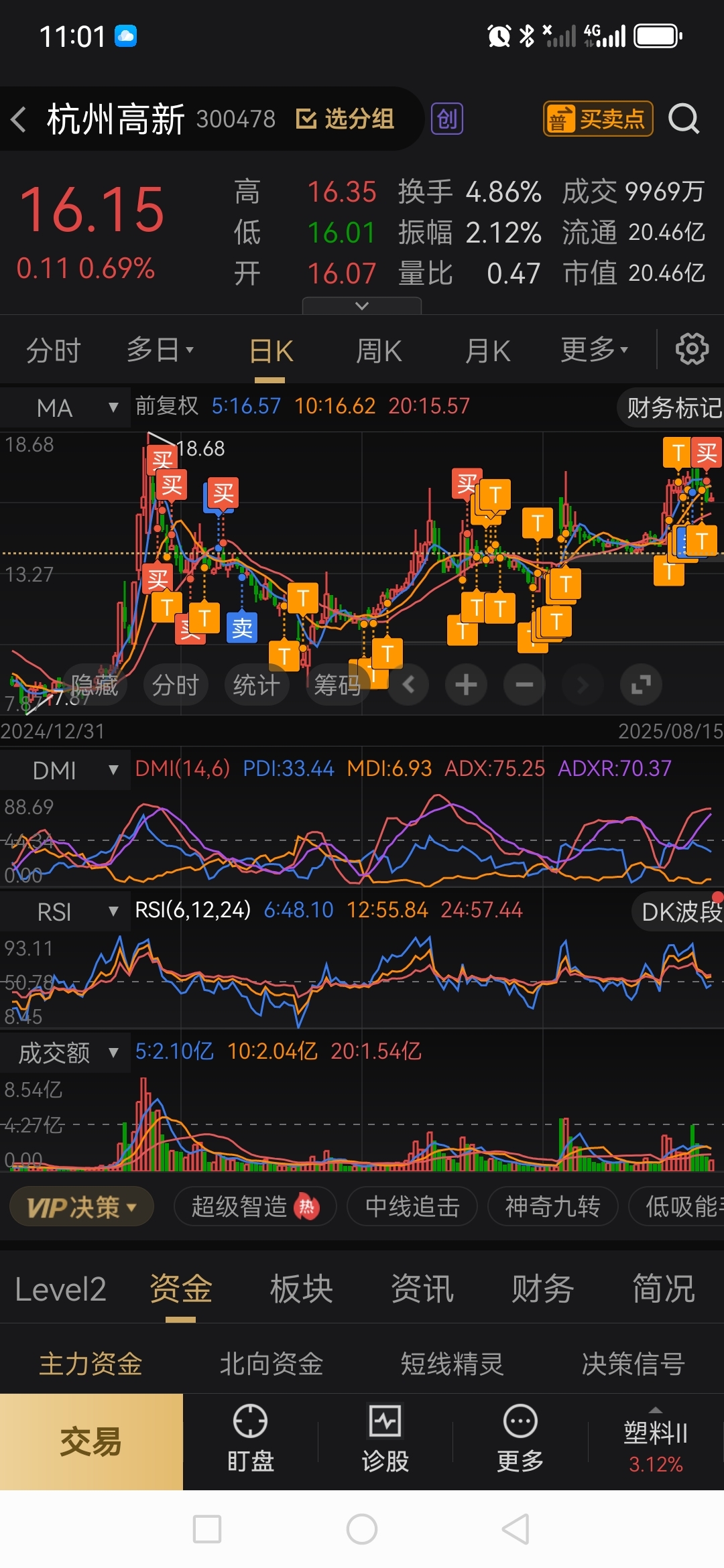Expand the 塑料II sector 3.12% panel
Screen dimensions: 724x1568
[x=656, y=1442]
